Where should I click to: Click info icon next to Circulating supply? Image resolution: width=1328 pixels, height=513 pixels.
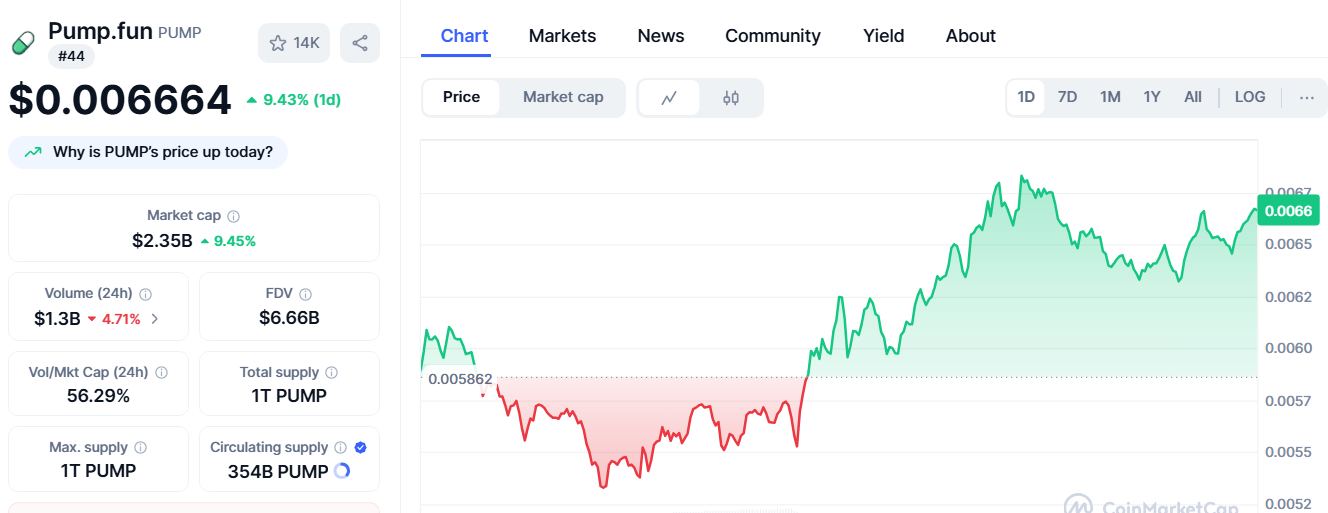(x=341, y=448)
